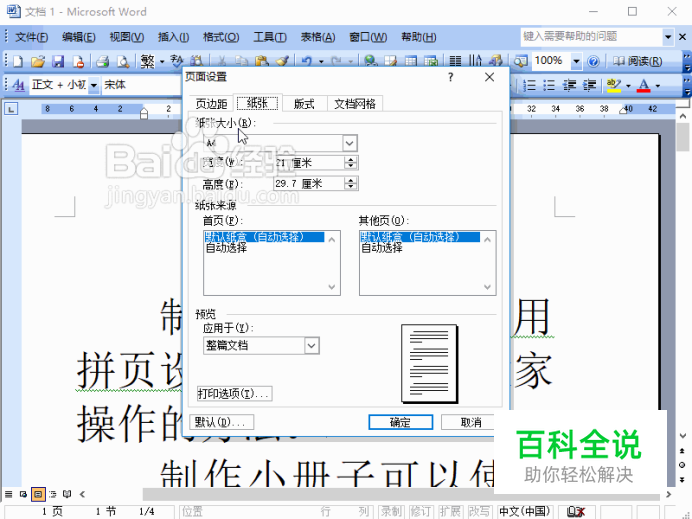Switch to Reading Layout view icon
Image resolution: width=692 pixels, height=519 pixels.
click(x=68, y=494)
